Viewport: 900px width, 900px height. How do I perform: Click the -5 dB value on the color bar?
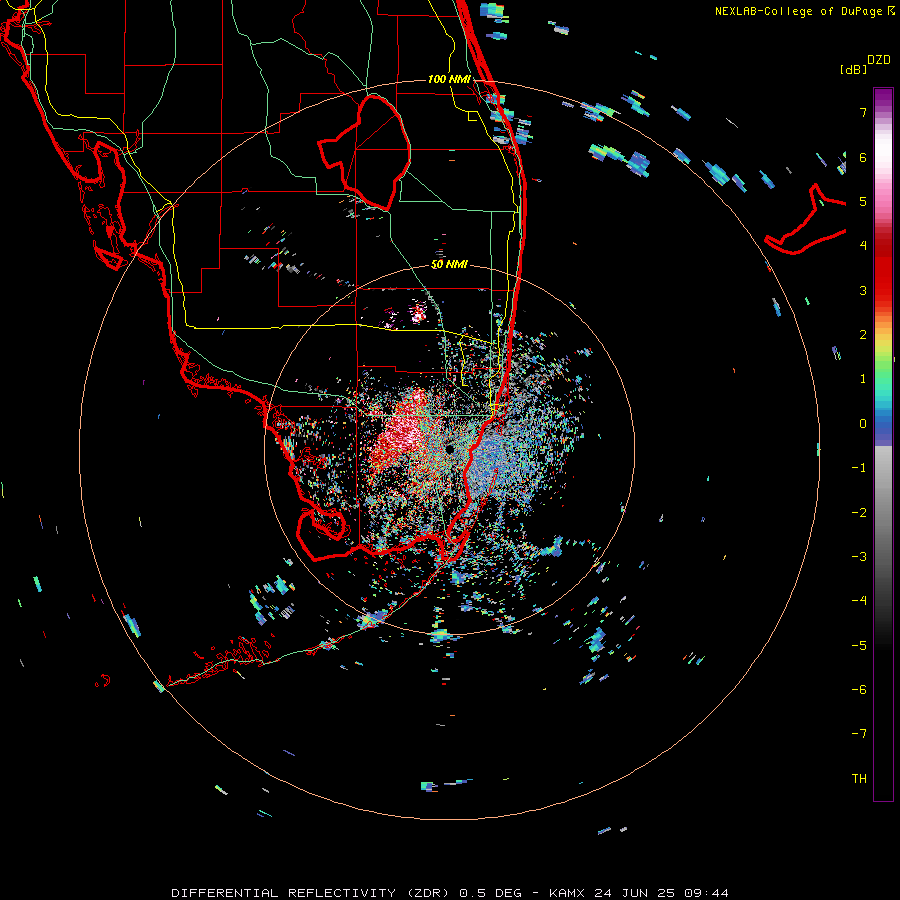click(859, 646)
